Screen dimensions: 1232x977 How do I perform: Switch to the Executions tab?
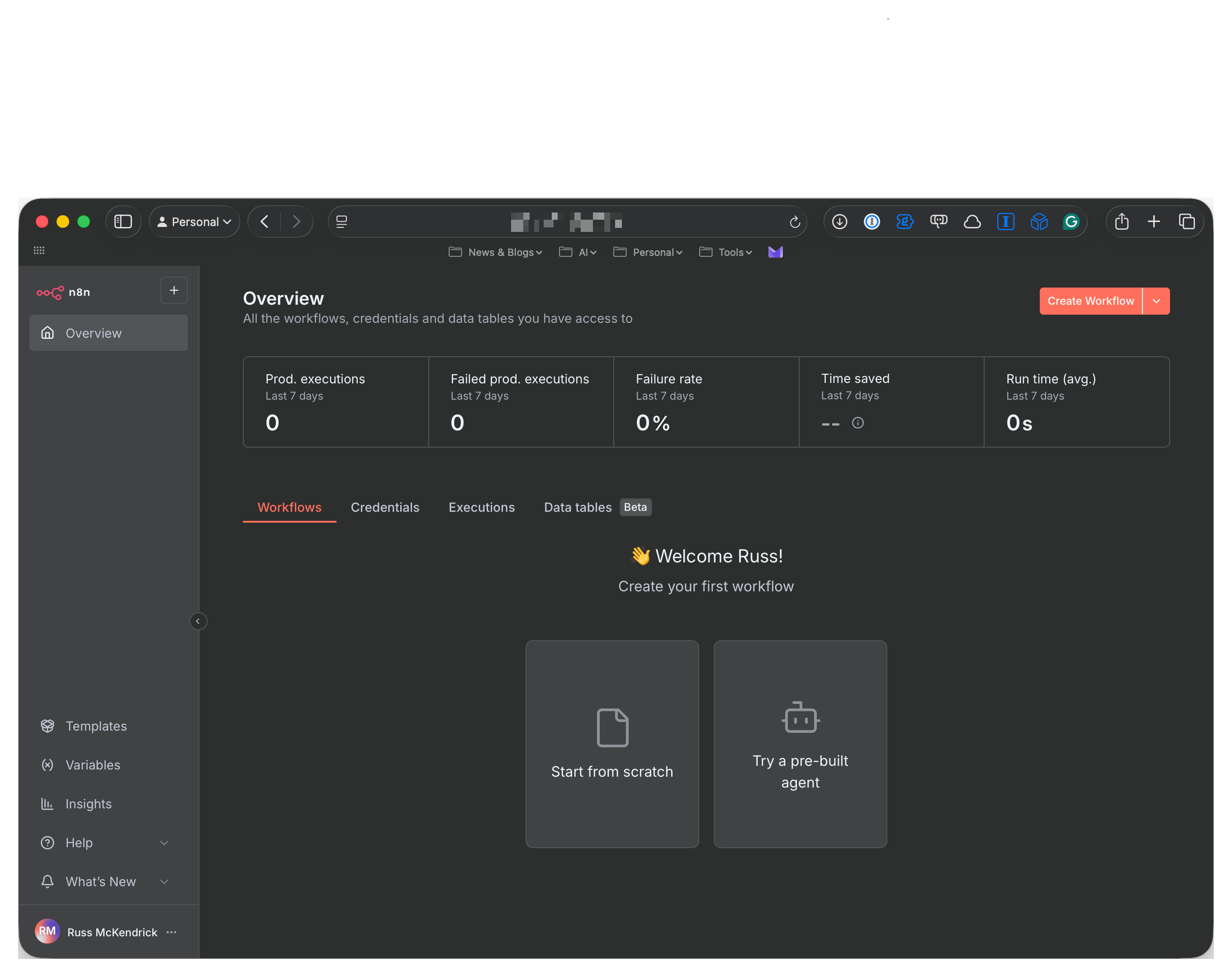tap(481, 507)
